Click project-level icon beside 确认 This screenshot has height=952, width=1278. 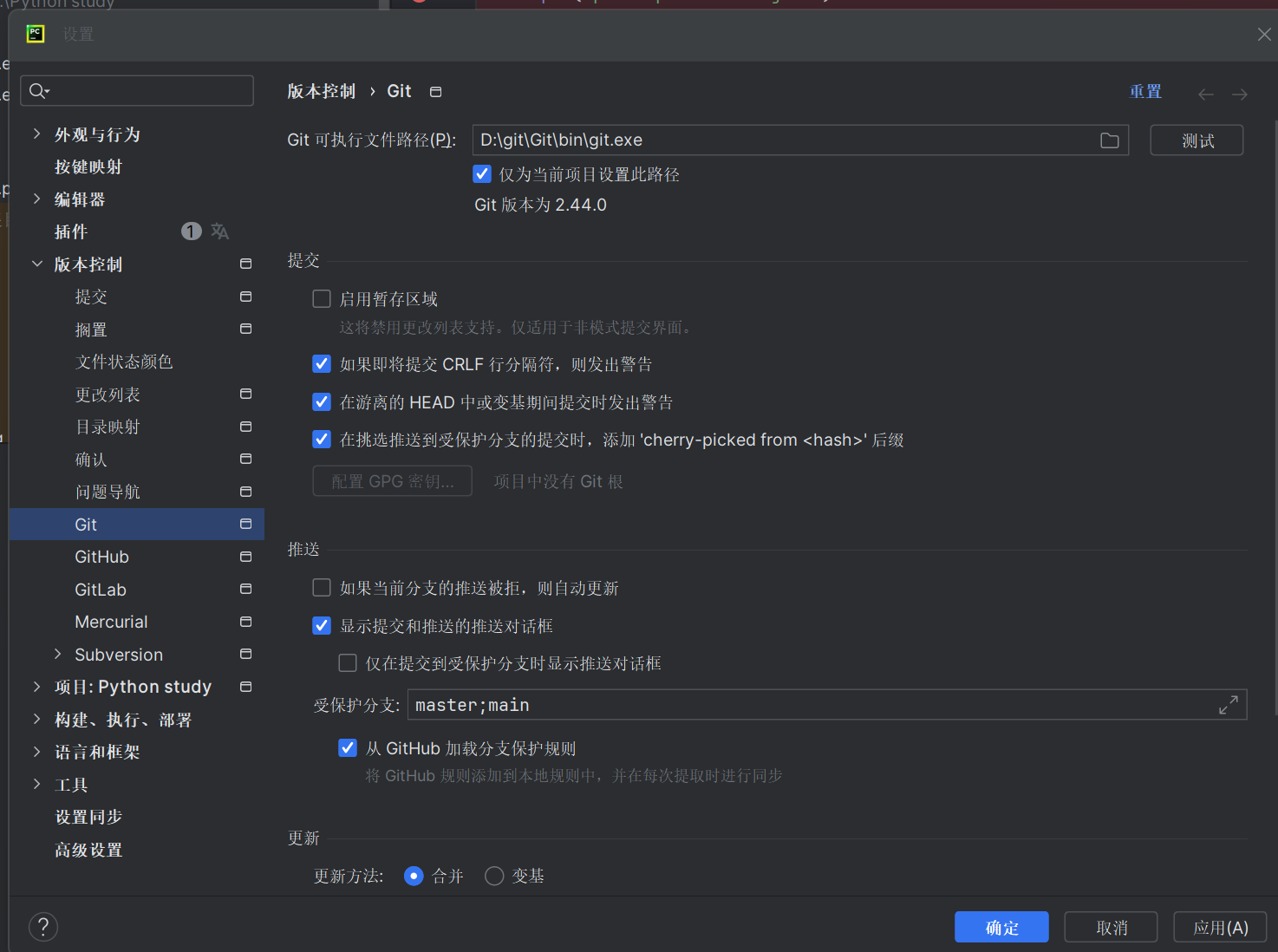[x=246, y=459]
